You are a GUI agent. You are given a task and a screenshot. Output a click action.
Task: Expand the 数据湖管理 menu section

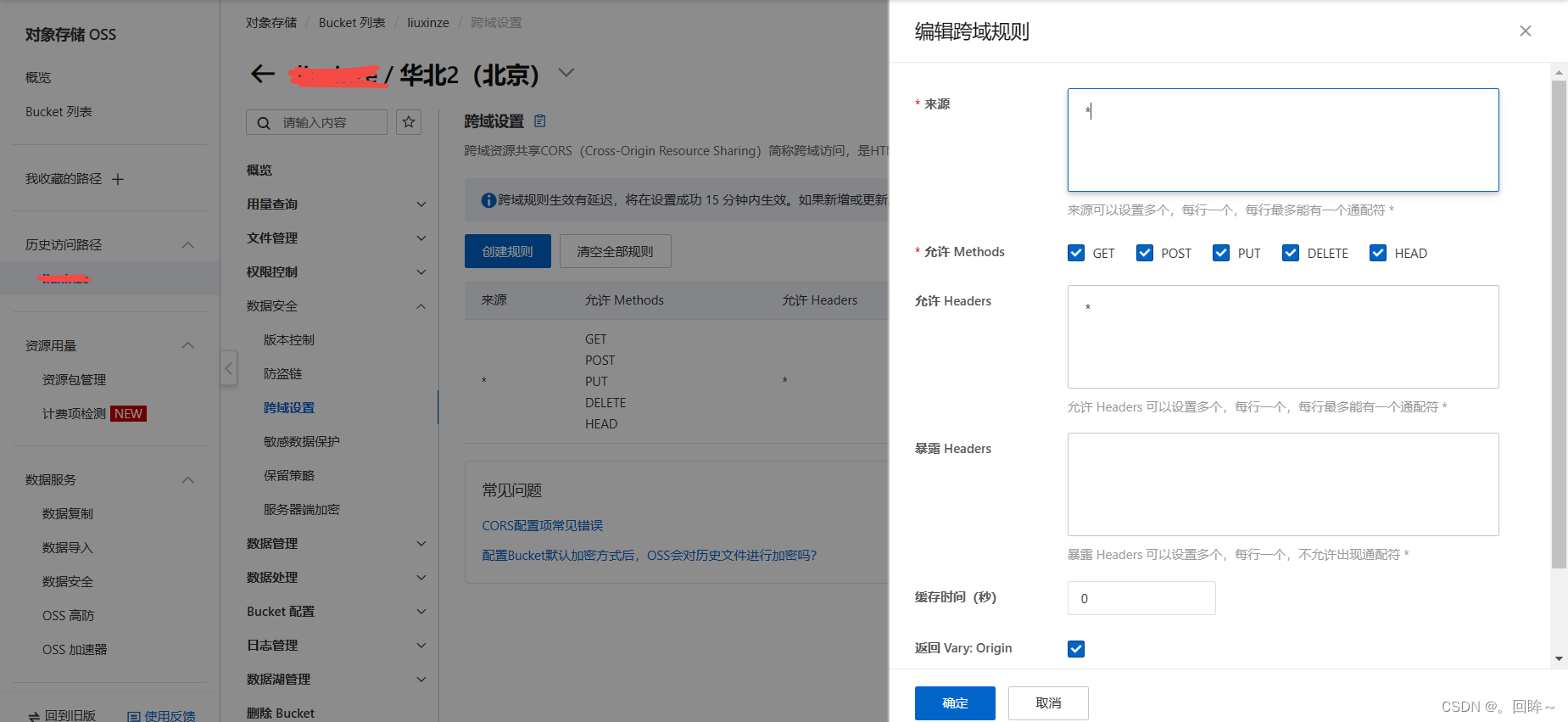pyautogui.click(x=421, y=680)
